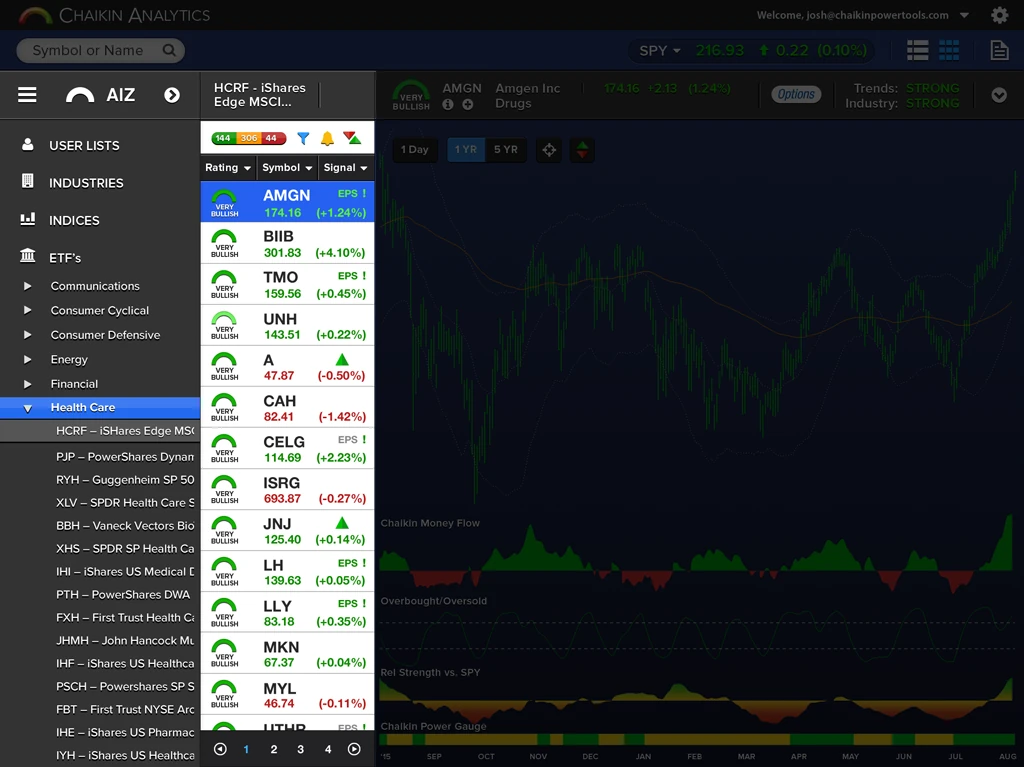Collapse the Health Care category
Screen dimensions: 1024x767
coord(27,408)
